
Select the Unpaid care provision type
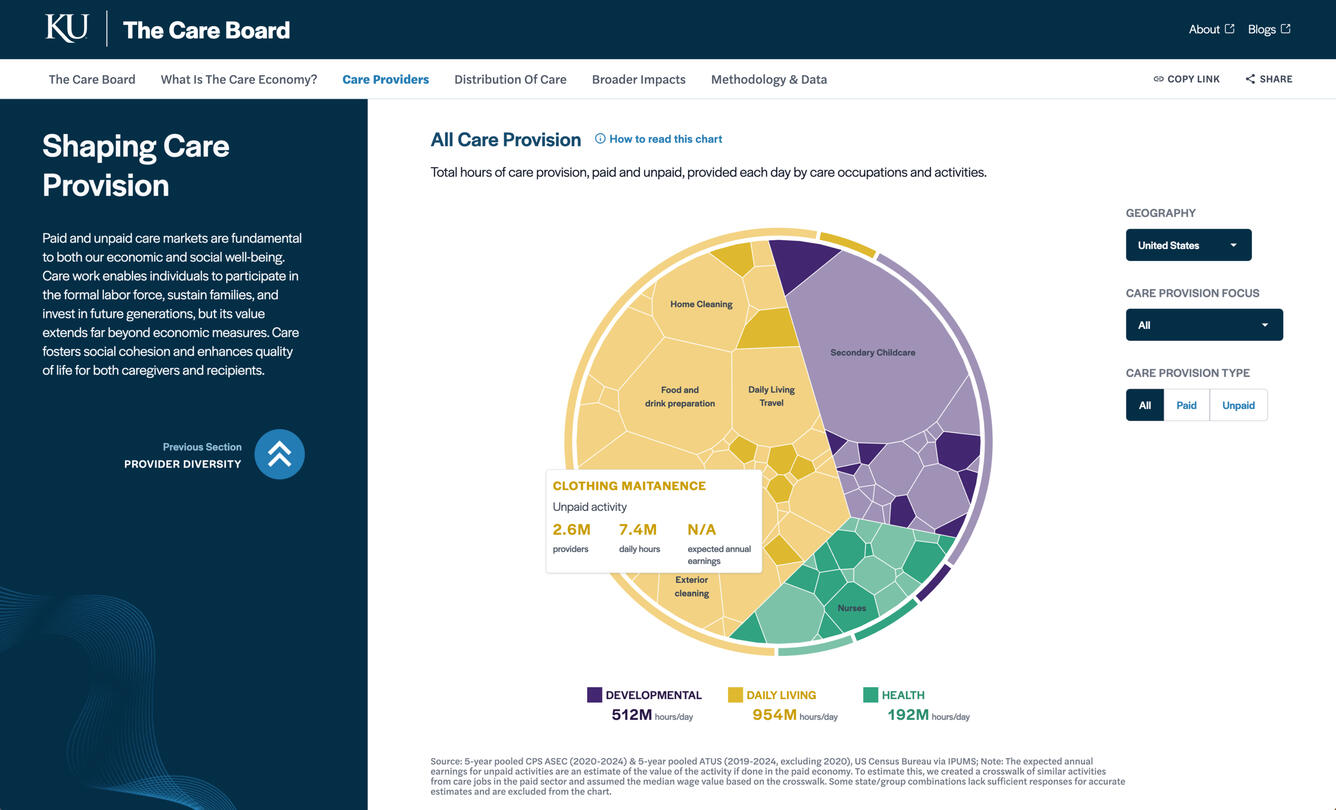1238,405
